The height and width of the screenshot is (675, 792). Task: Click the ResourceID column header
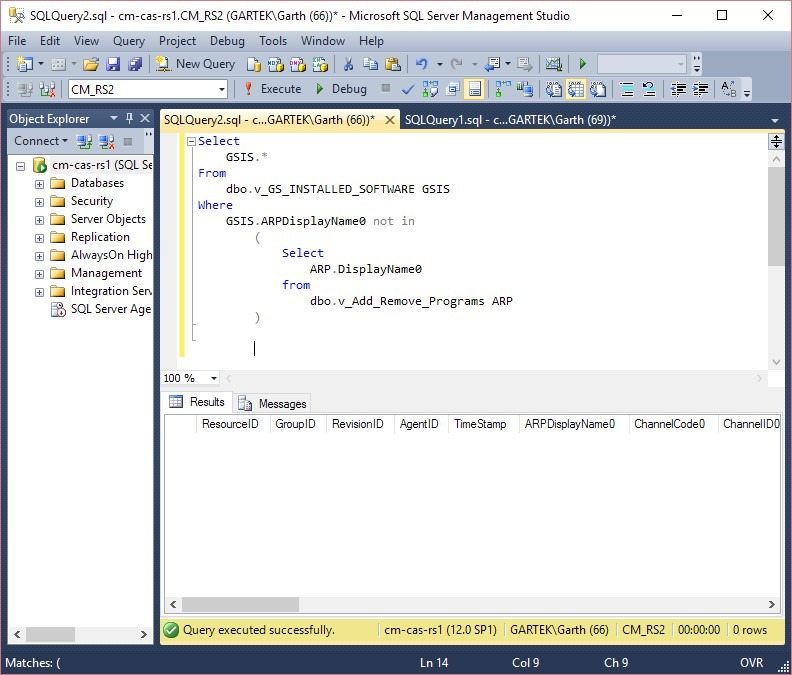(233, 424)
